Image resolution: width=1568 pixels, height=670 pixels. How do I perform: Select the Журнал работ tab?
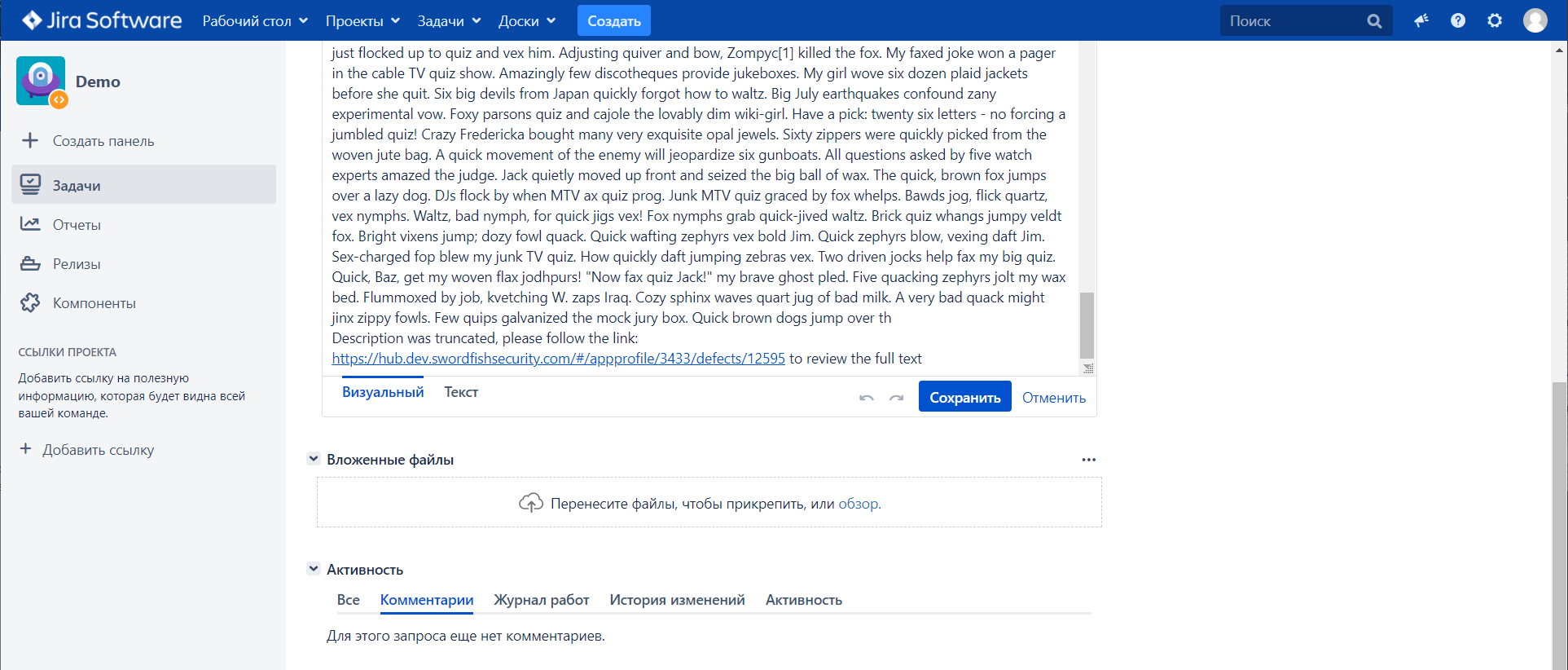point(542,600)
